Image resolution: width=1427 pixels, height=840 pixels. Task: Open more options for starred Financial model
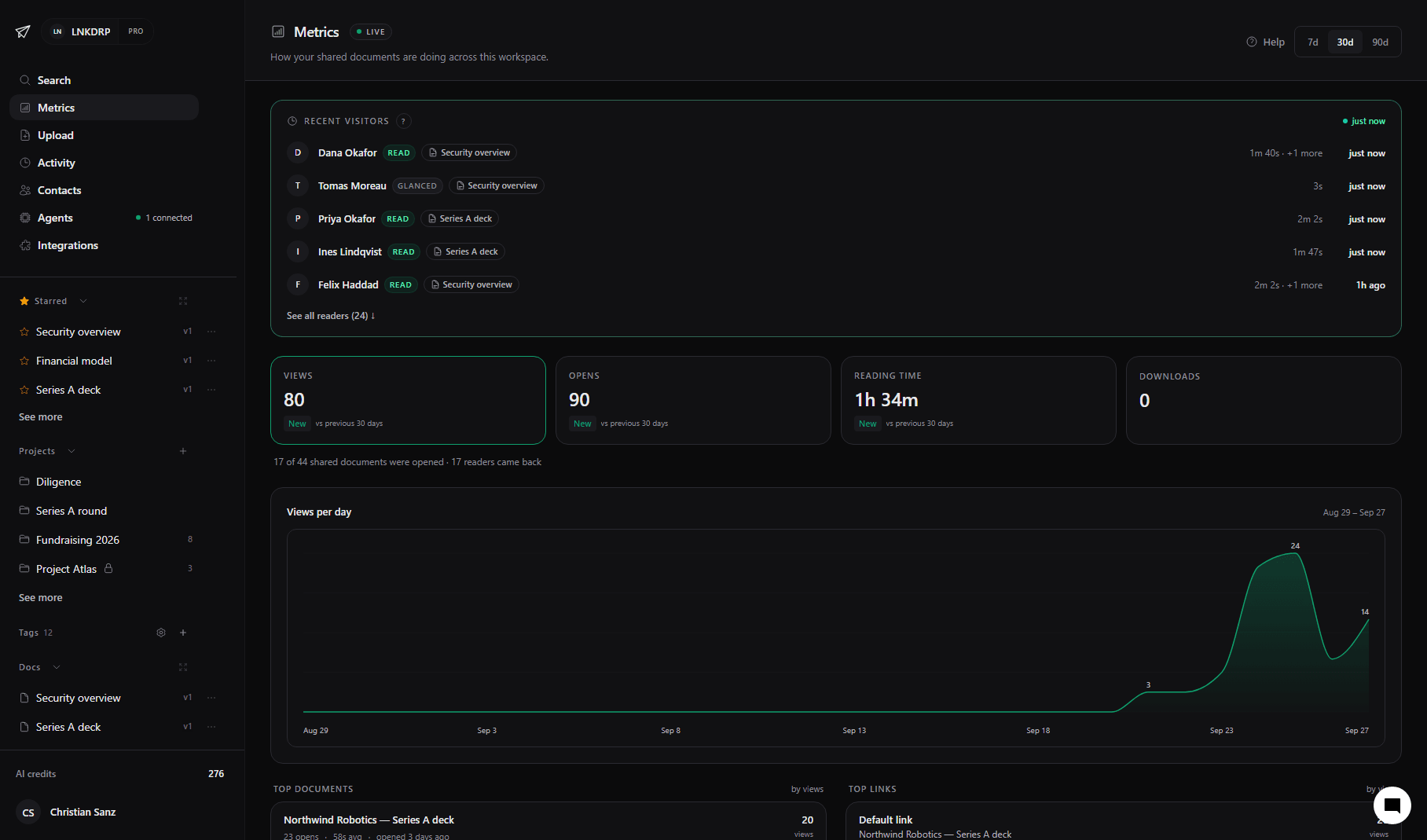pyautogui.click(x=211, y=361)
